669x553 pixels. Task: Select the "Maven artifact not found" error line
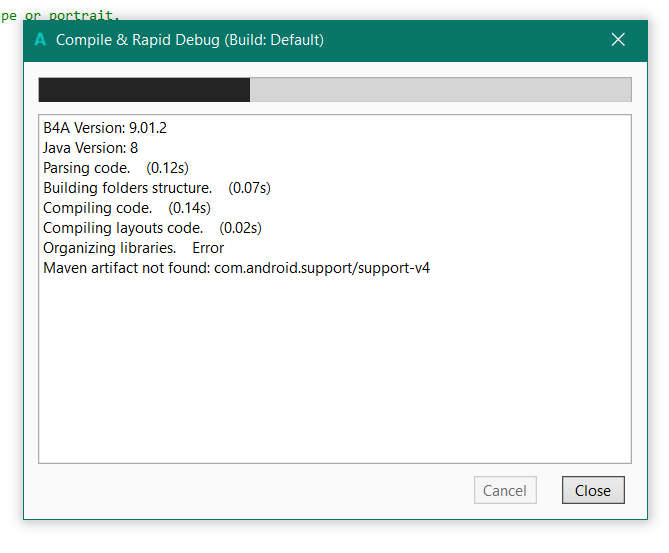click(x=236, y=268)
